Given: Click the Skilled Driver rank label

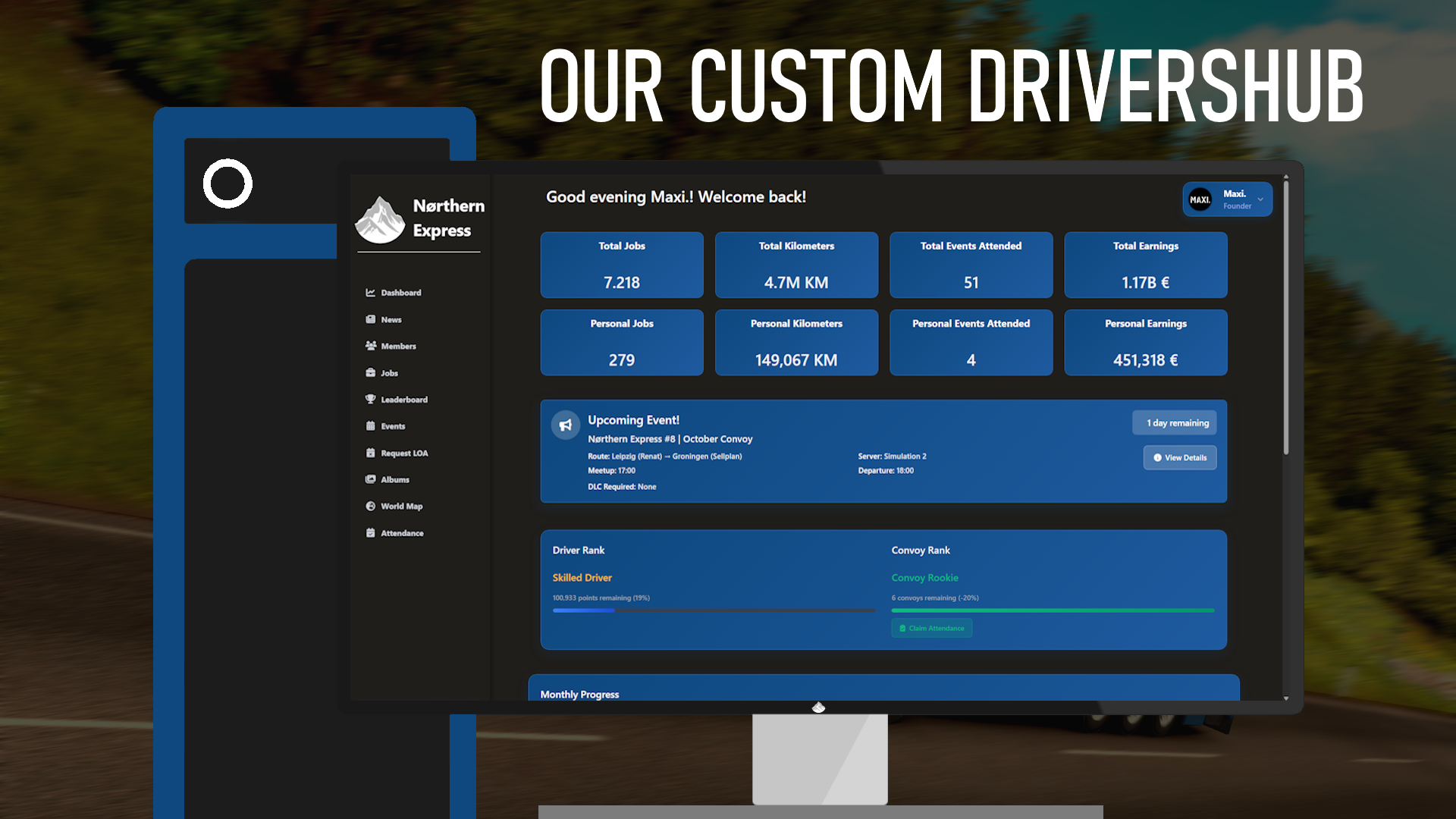Looking at the screenshot, I should pos(582,578).
